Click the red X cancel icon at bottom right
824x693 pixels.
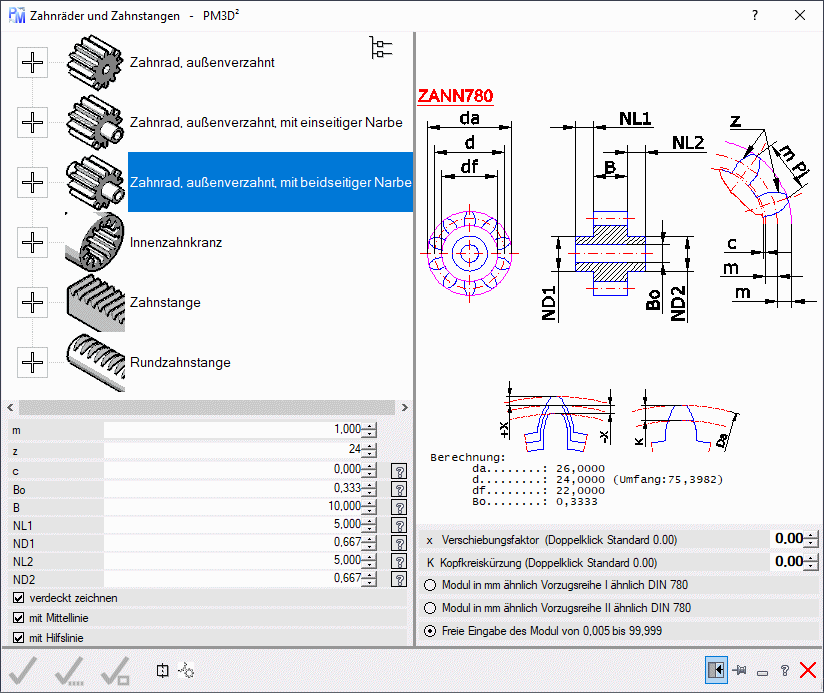coord(808,671)
